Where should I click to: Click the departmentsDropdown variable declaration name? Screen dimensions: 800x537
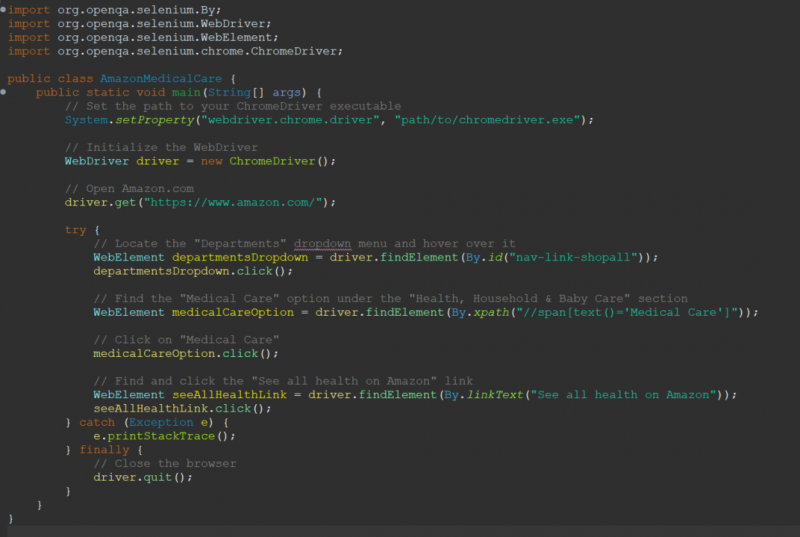tap(240, 258)
